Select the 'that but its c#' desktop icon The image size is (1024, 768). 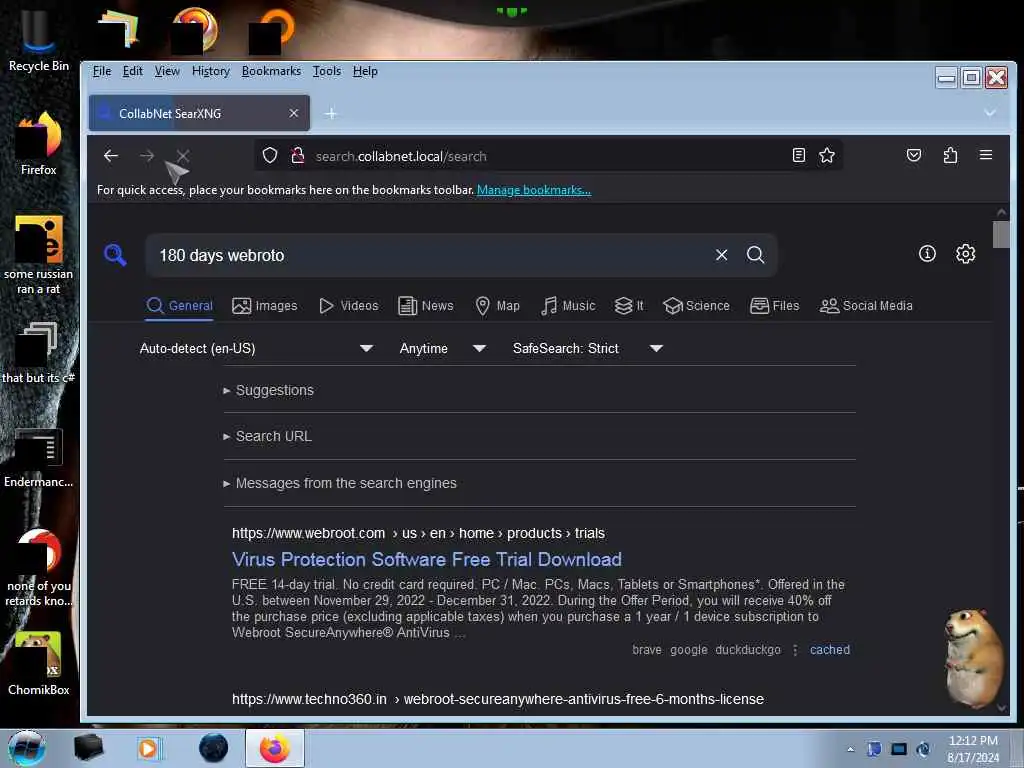(x=39, y=353)
